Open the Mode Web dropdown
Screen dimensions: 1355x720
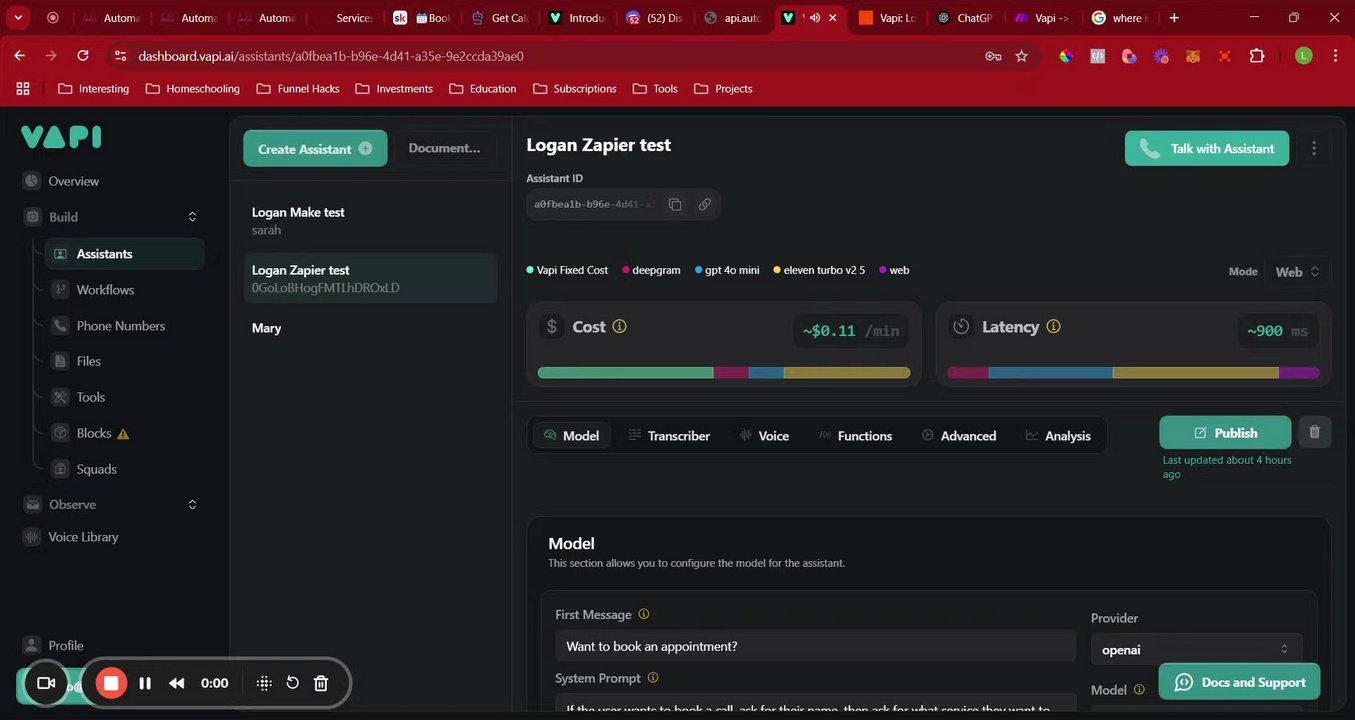(x=1298, y=272)
